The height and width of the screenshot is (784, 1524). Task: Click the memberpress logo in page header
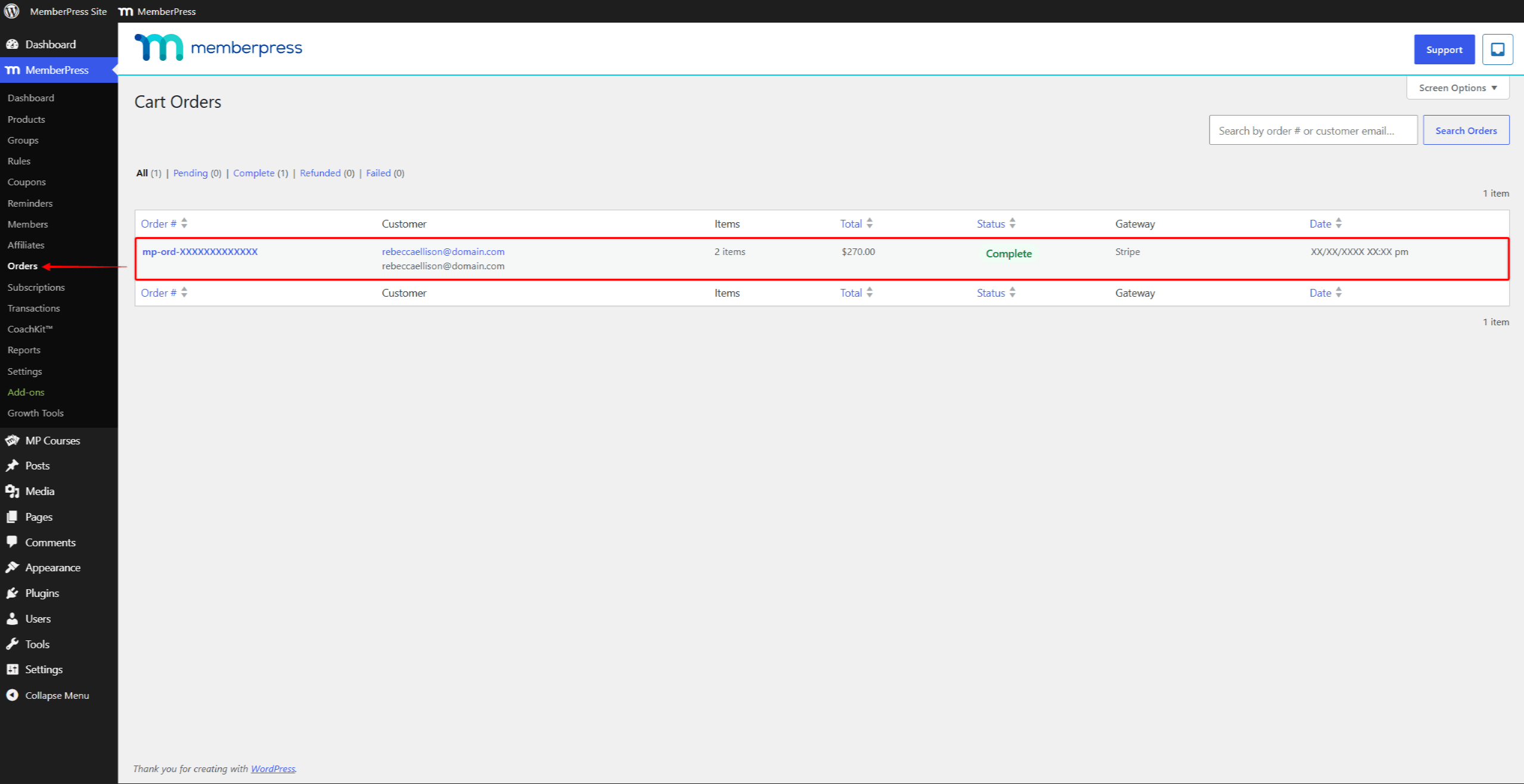(x=218, y=47)
